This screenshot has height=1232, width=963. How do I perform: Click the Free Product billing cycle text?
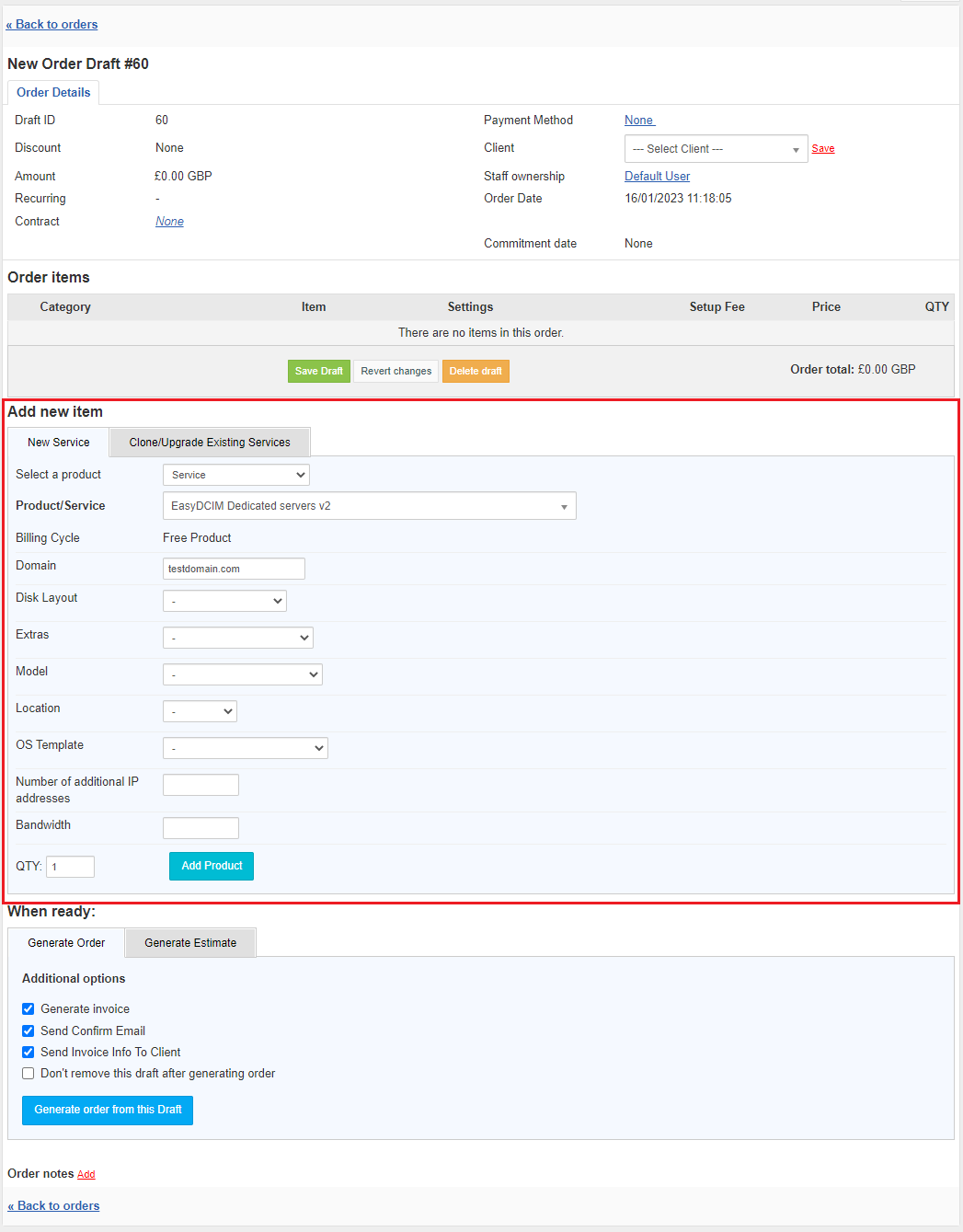[197, 538]
